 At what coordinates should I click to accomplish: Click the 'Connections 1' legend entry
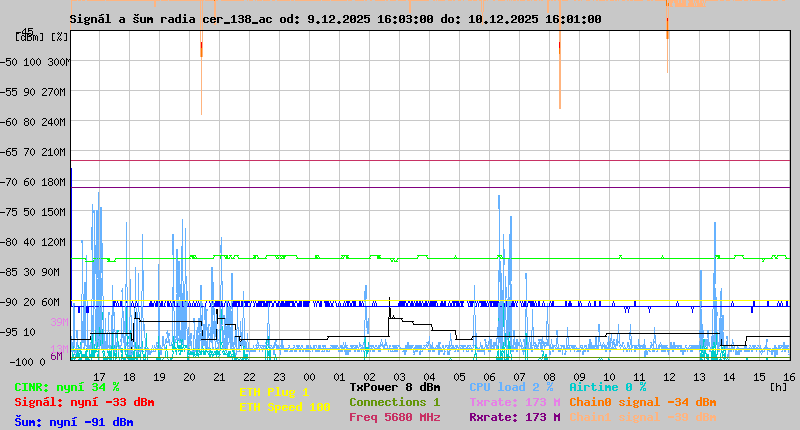[x=394, y=402]
